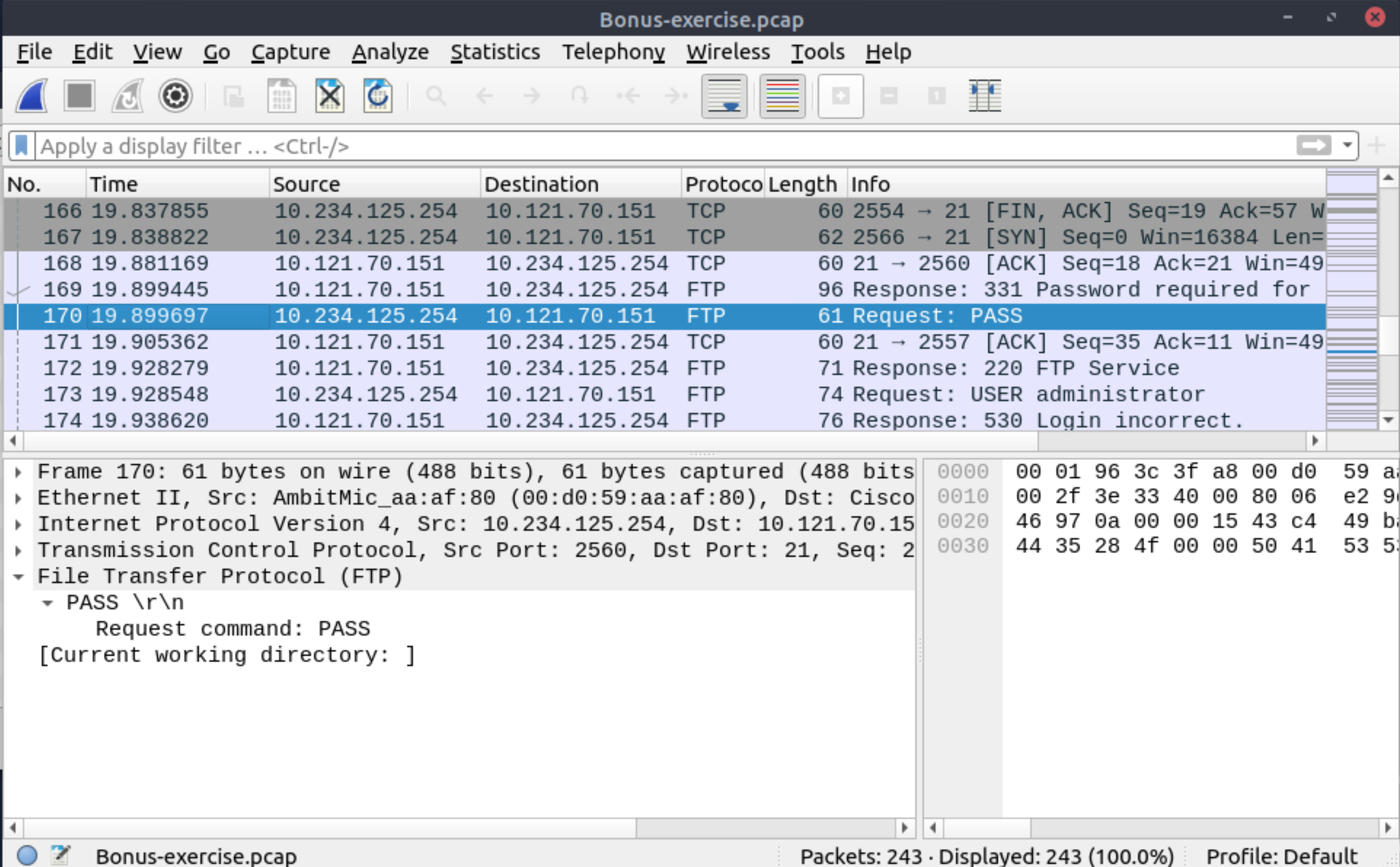The image size is (1400, 867).
Task: Add a display filter button plus
Action: (x=1377, y=146)
